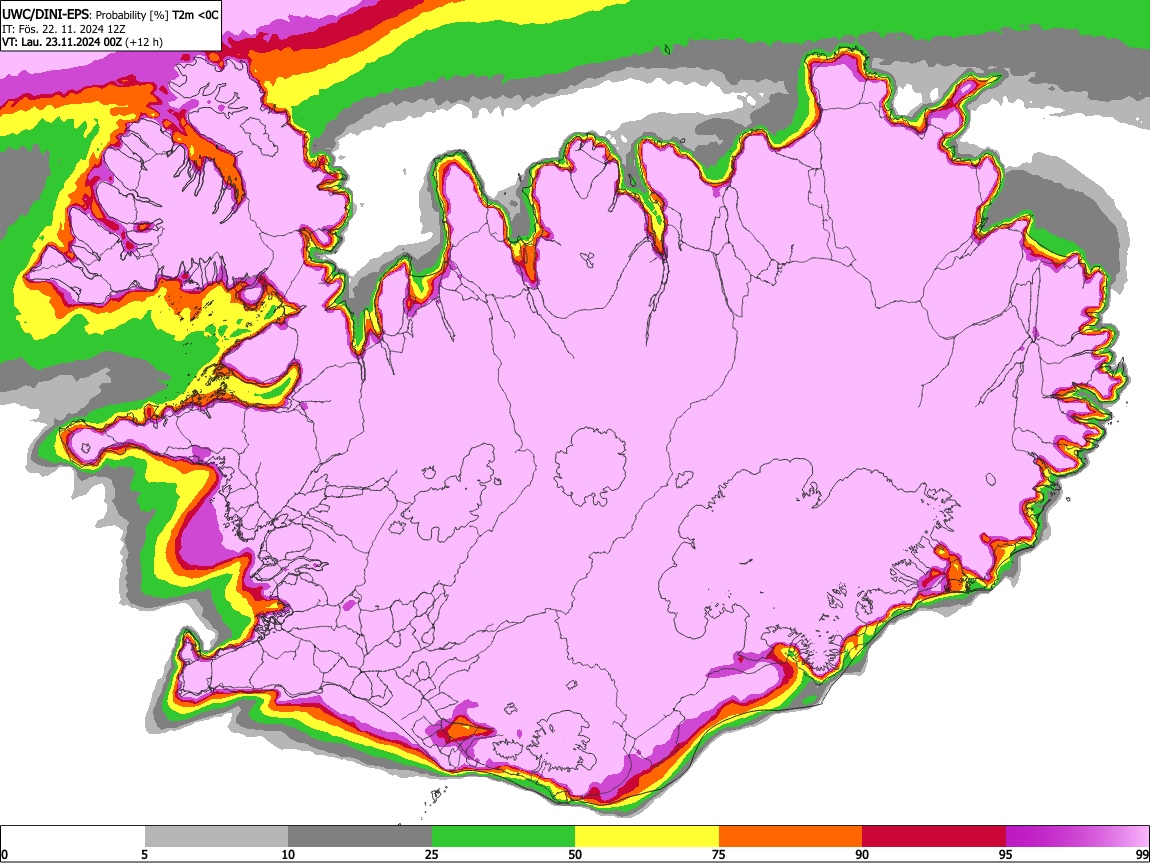Click the legend value '95'
Viewport: 1150px width, 863px height.
click(1006, 855)
